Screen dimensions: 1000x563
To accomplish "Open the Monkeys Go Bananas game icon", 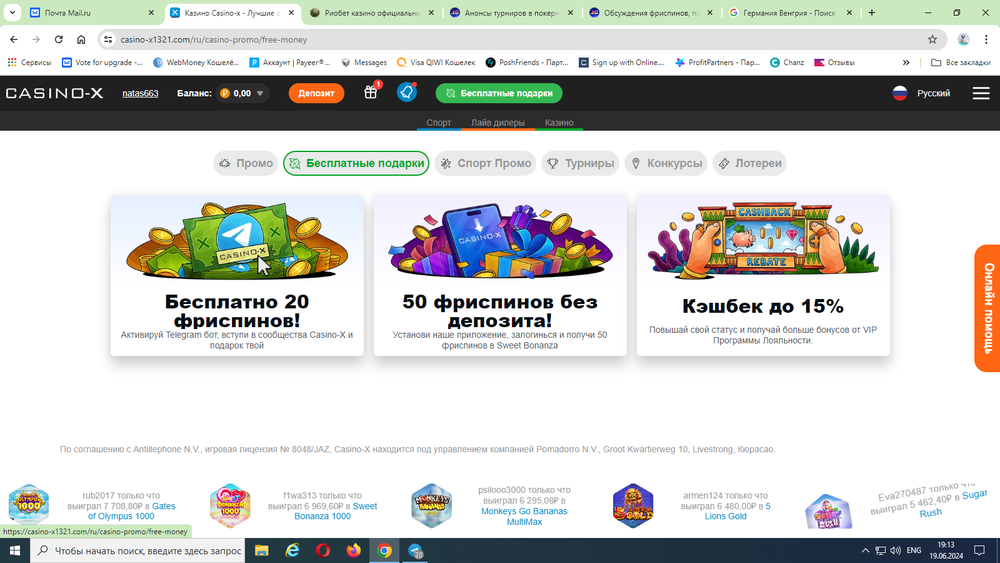I will [x=431, y=505].
